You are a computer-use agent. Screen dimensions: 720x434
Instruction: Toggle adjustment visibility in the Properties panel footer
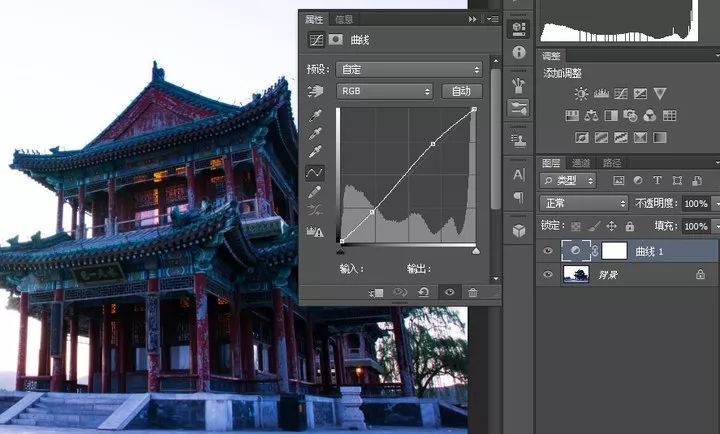(448, 292)
